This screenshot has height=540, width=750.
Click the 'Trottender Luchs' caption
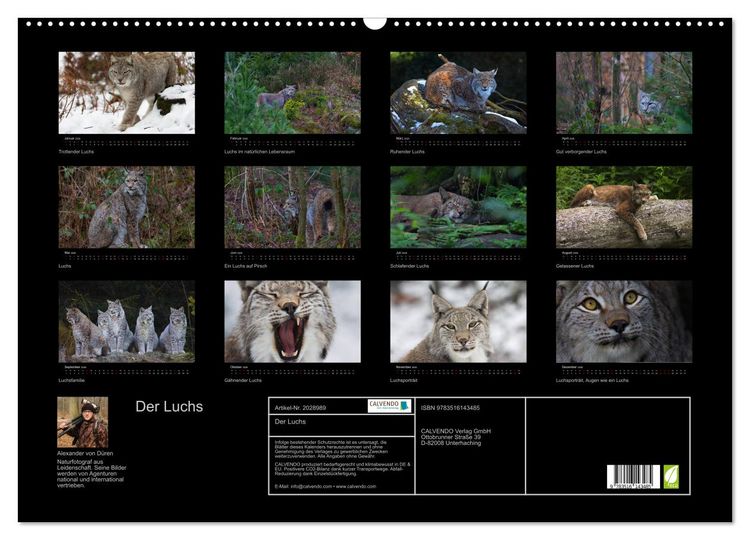coord(76,152)
